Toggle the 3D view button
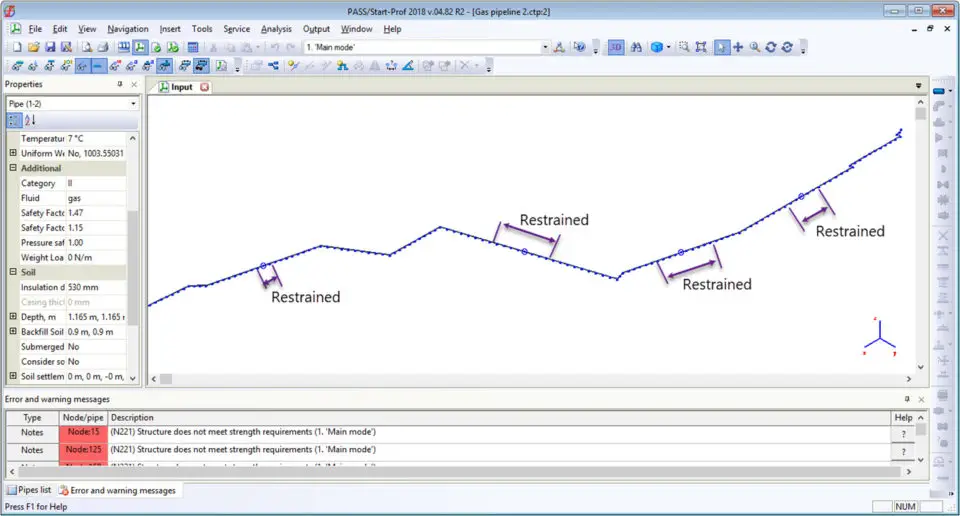The image size is (960, 516). coord(616,47)
